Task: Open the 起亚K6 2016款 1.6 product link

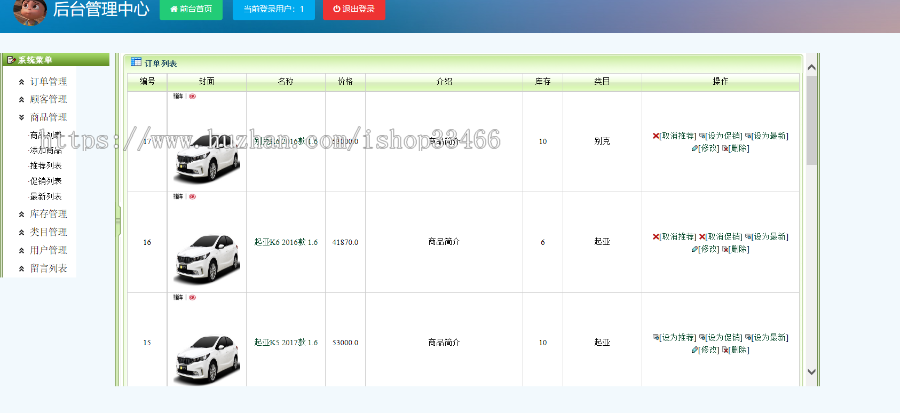Action: tap(286, 242)
